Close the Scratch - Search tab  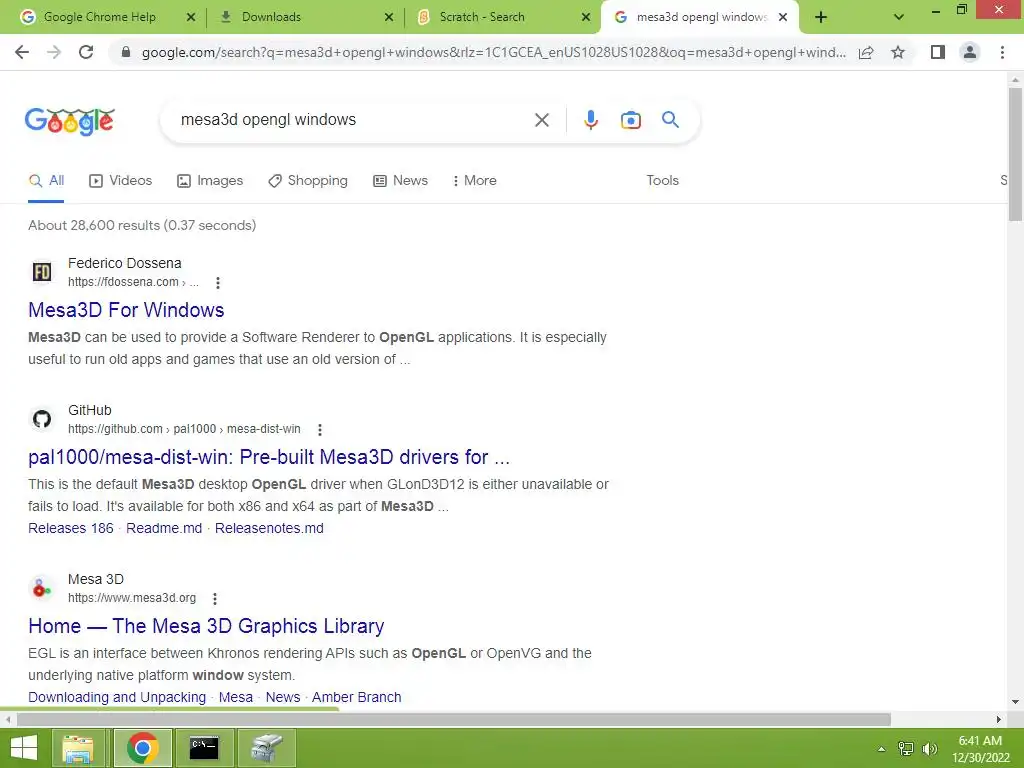pyautogui.click(x=586, y=18)
